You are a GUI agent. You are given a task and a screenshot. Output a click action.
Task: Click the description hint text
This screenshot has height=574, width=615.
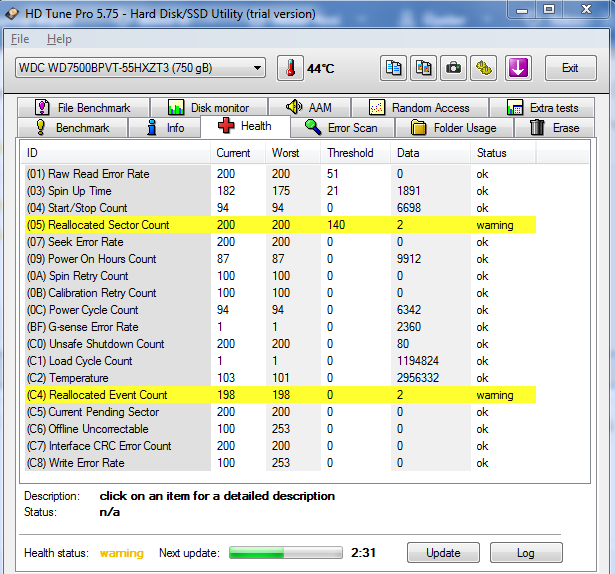coord(217,496)
